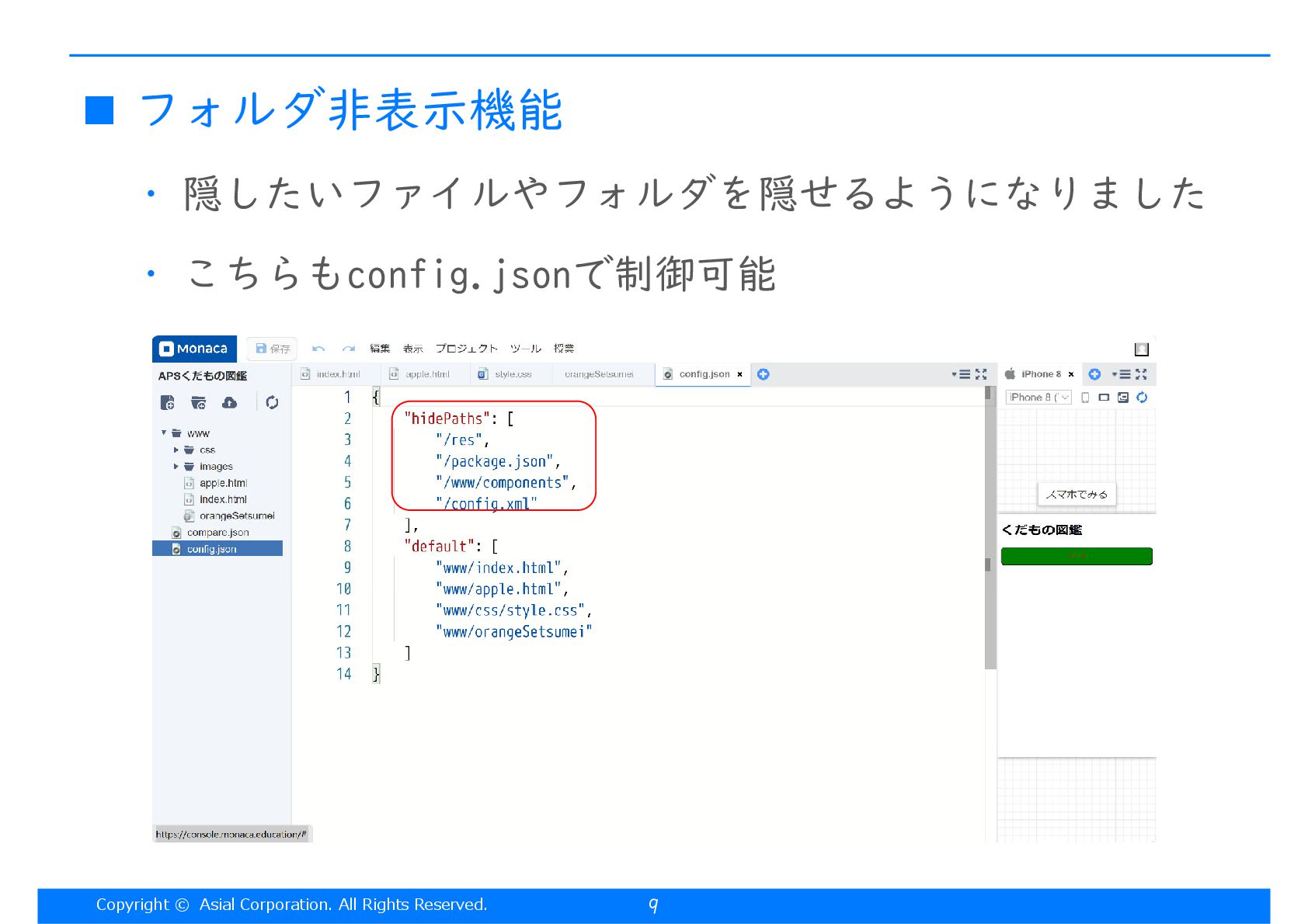Click the green button in the preview
The width and height of the screenshot is (1308, 924).
click(x=1077, y=556)
